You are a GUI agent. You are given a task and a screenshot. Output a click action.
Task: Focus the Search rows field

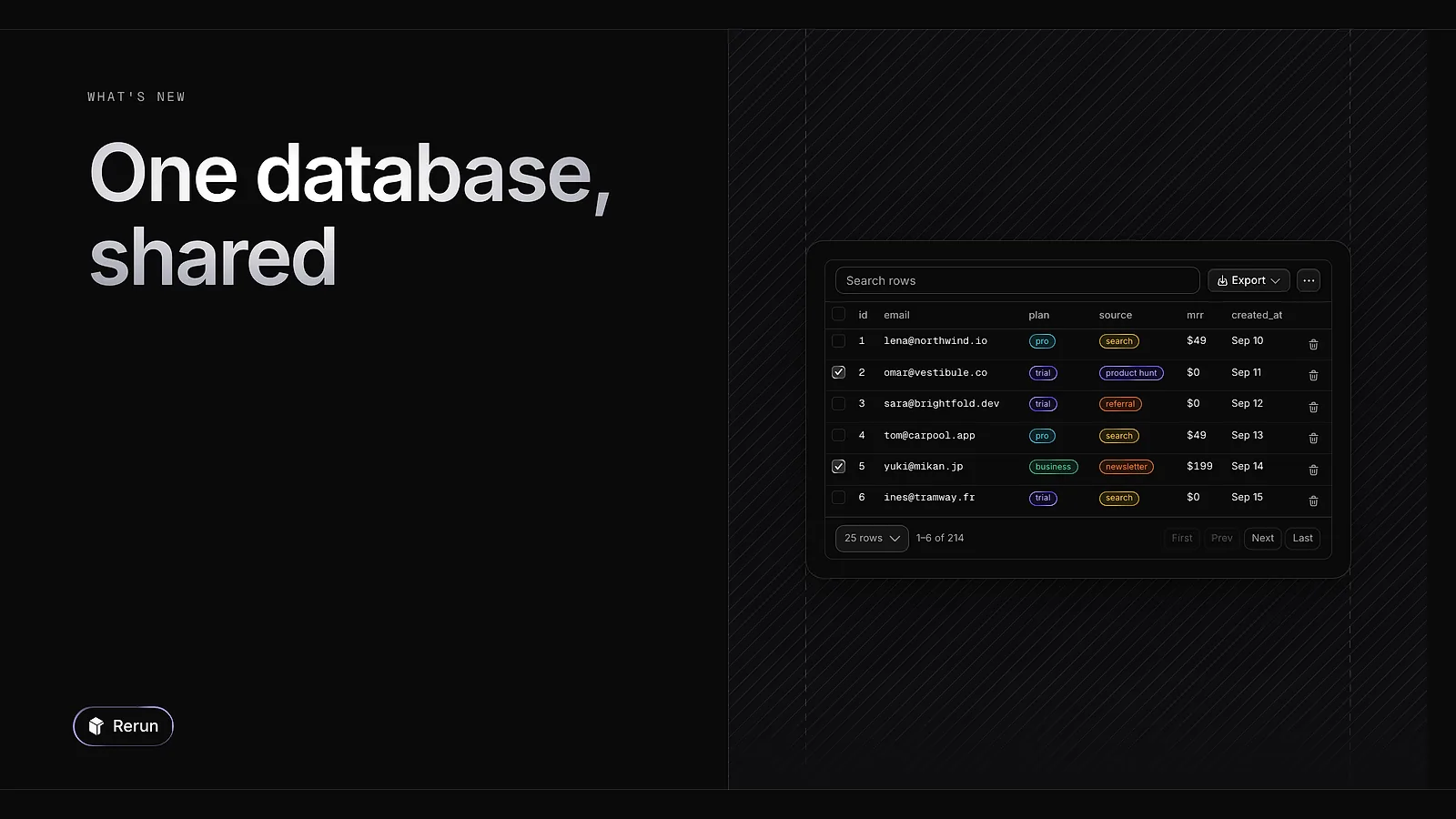[x=1017, y=280]
